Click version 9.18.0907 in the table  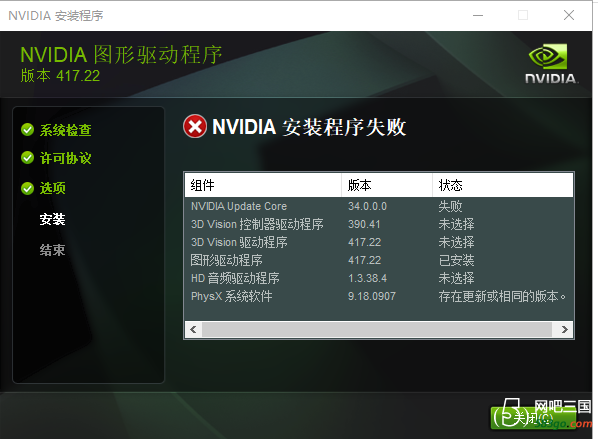click(372, 296)
